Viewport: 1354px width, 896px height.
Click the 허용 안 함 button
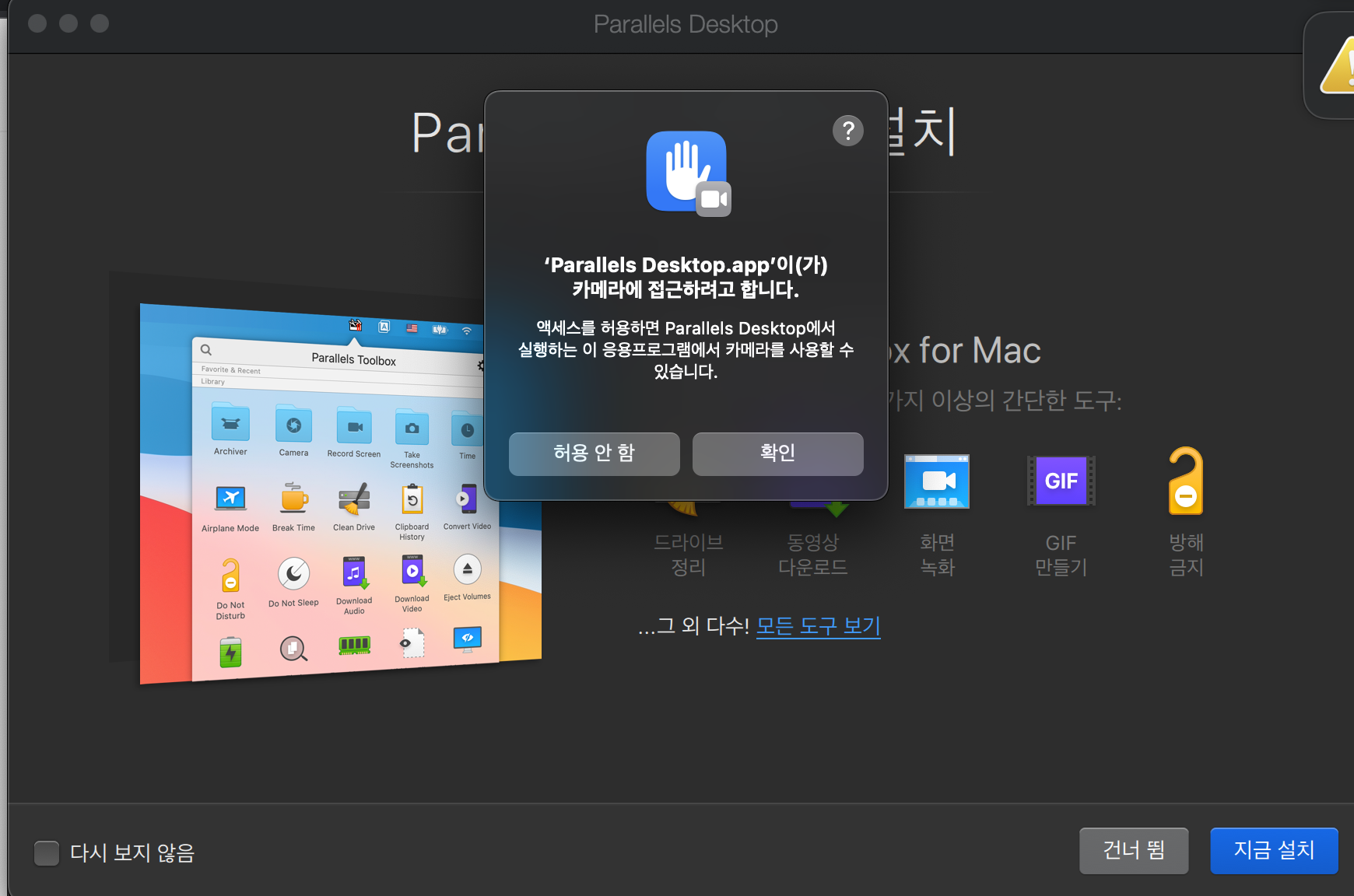(594, 453)
